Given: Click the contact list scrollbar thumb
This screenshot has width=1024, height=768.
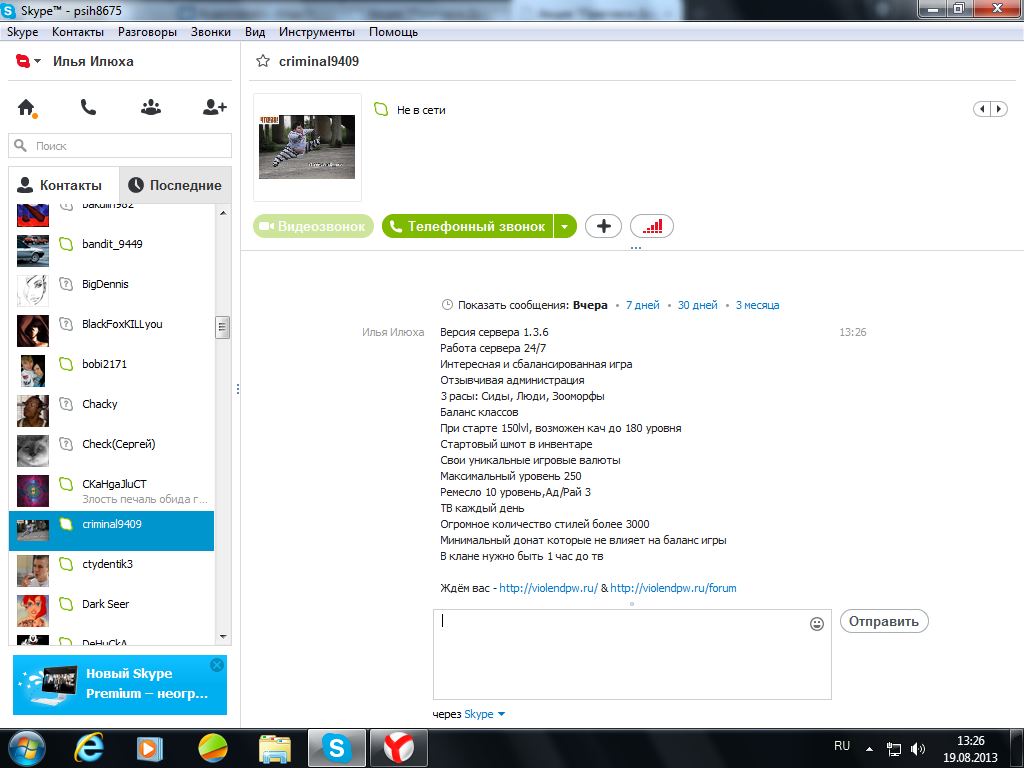Looking at the screenshot, I should click(223, 327).
